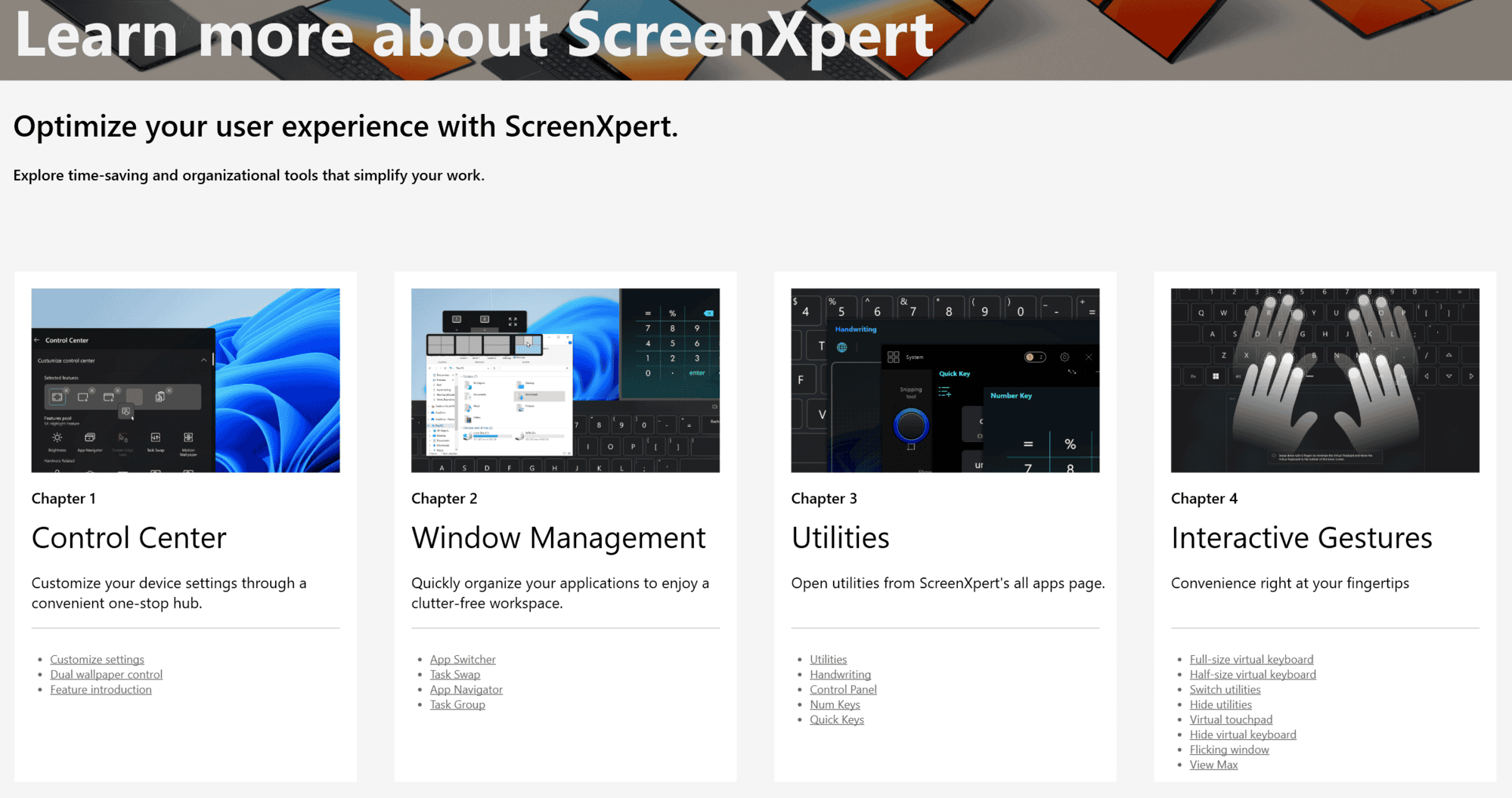Click the Utilities chapter preview image

(945, 380)
